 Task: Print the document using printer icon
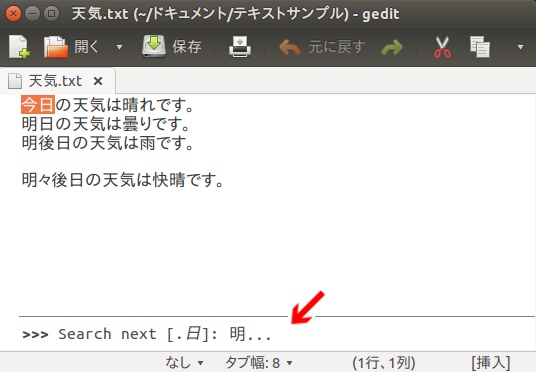click(x=240, y=46)
